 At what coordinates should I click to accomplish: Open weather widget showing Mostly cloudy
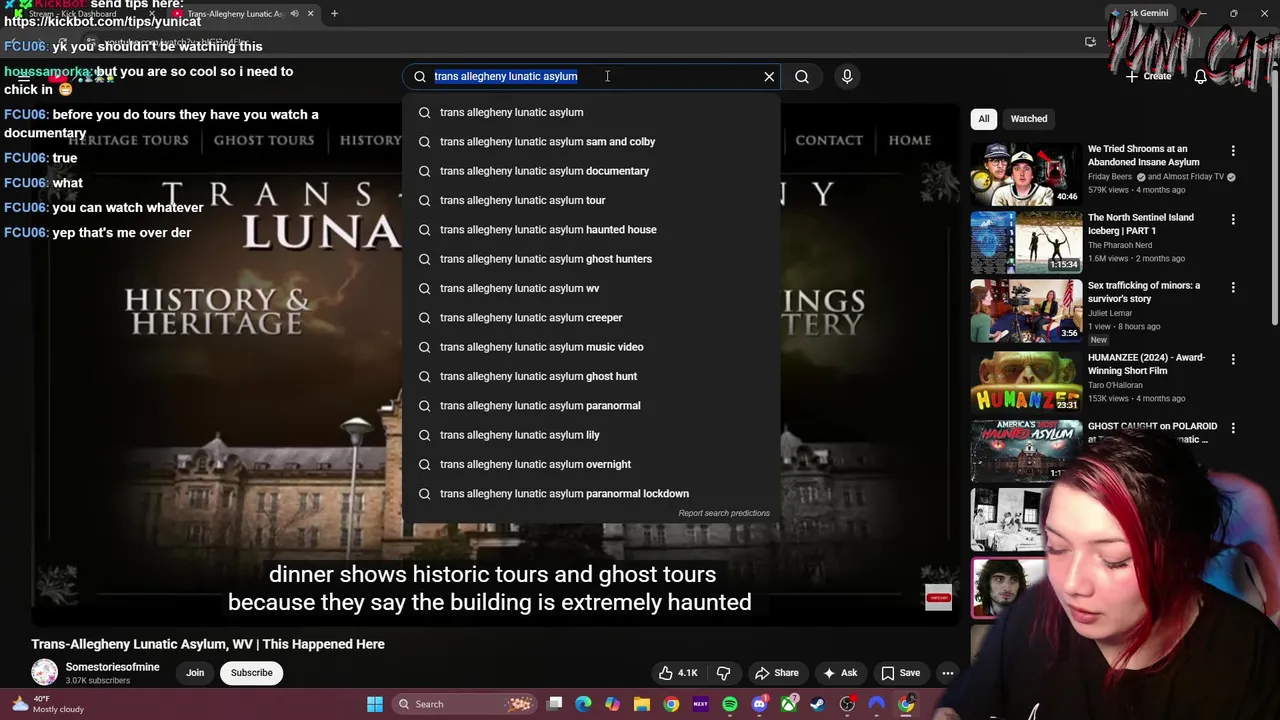pyautogui.click(x=47, y=704)
